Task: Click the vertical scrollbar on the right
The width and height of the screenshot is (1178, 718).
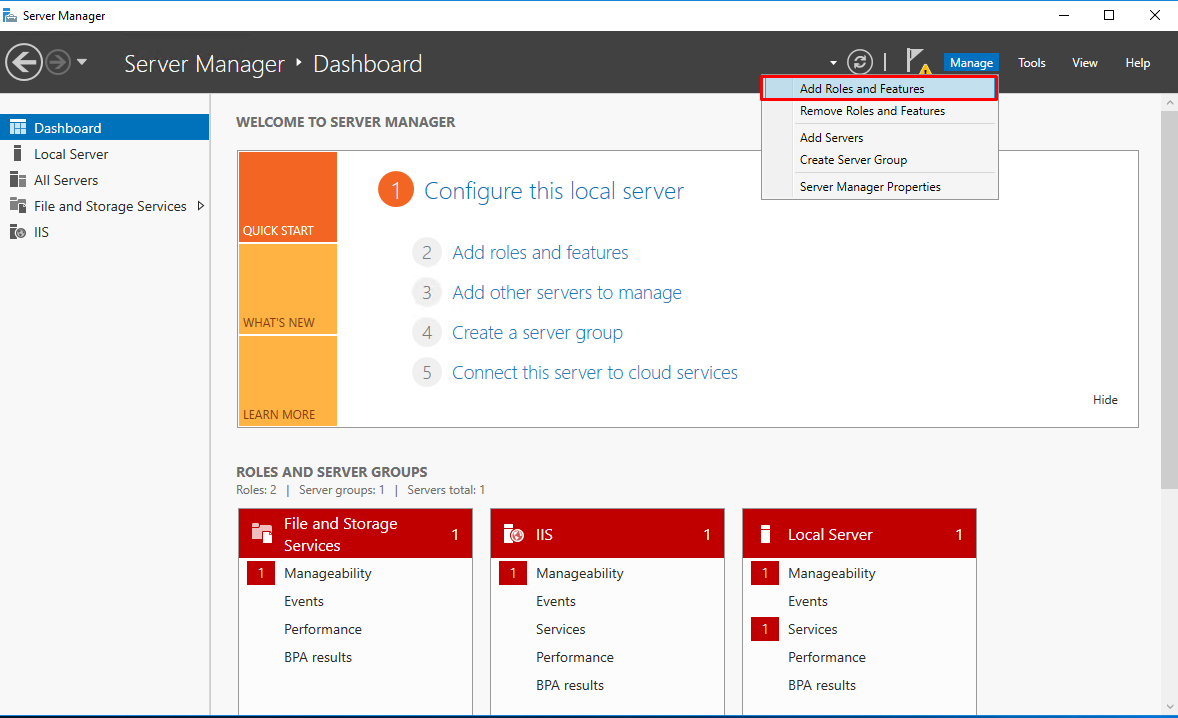Action: [x=1169, y=300]
